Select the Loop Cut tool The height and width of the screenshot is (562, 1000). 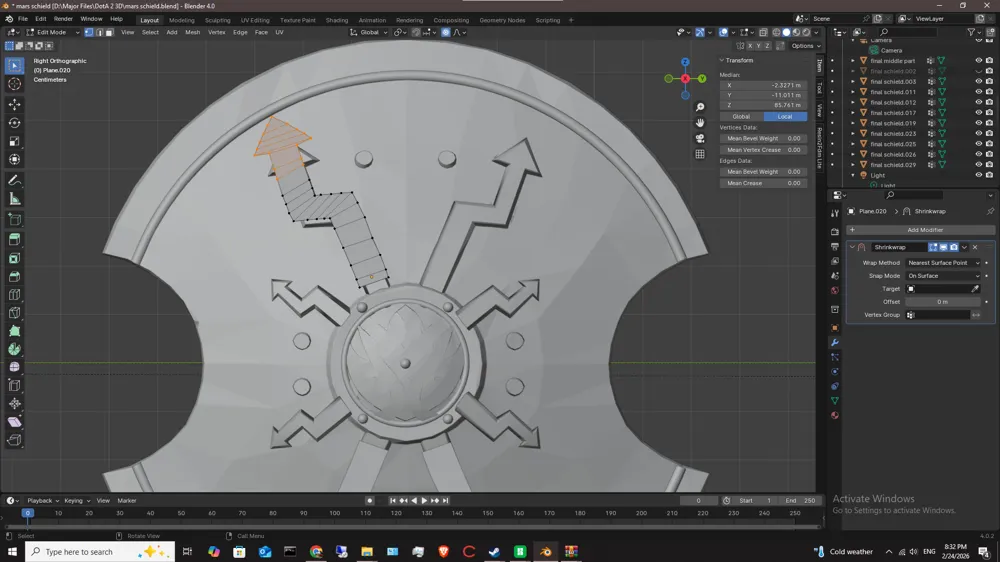tap(15, 295)
